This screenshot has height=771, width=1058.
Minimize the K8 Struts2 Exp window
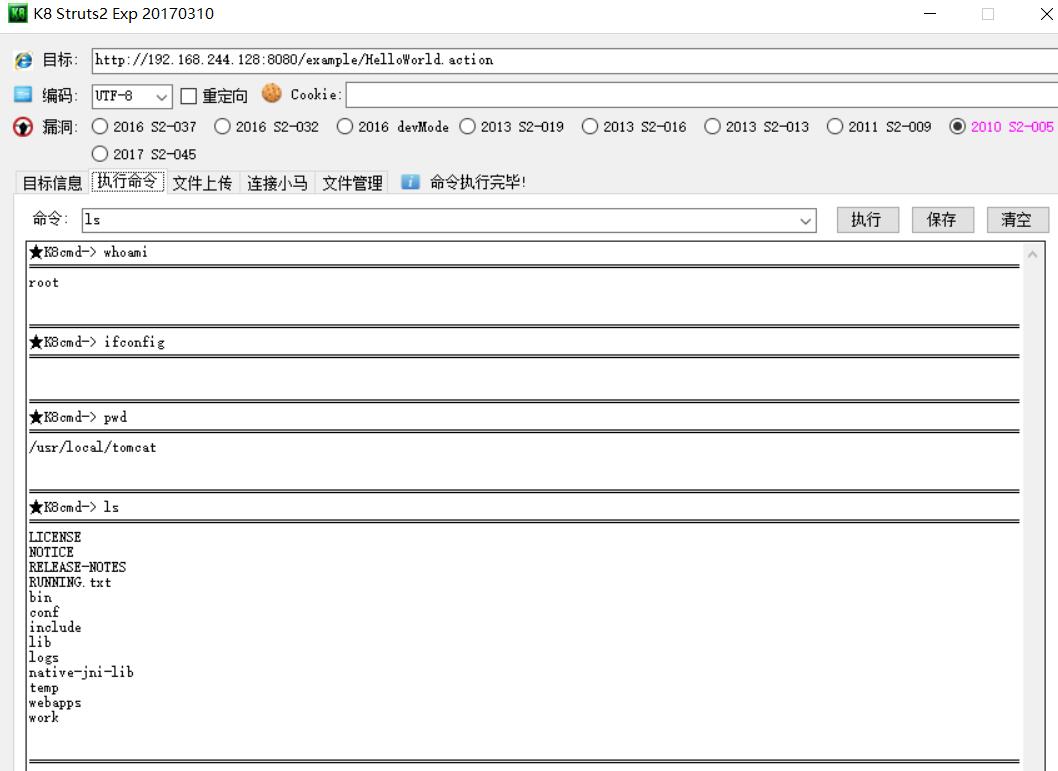[x=930, y=13]
